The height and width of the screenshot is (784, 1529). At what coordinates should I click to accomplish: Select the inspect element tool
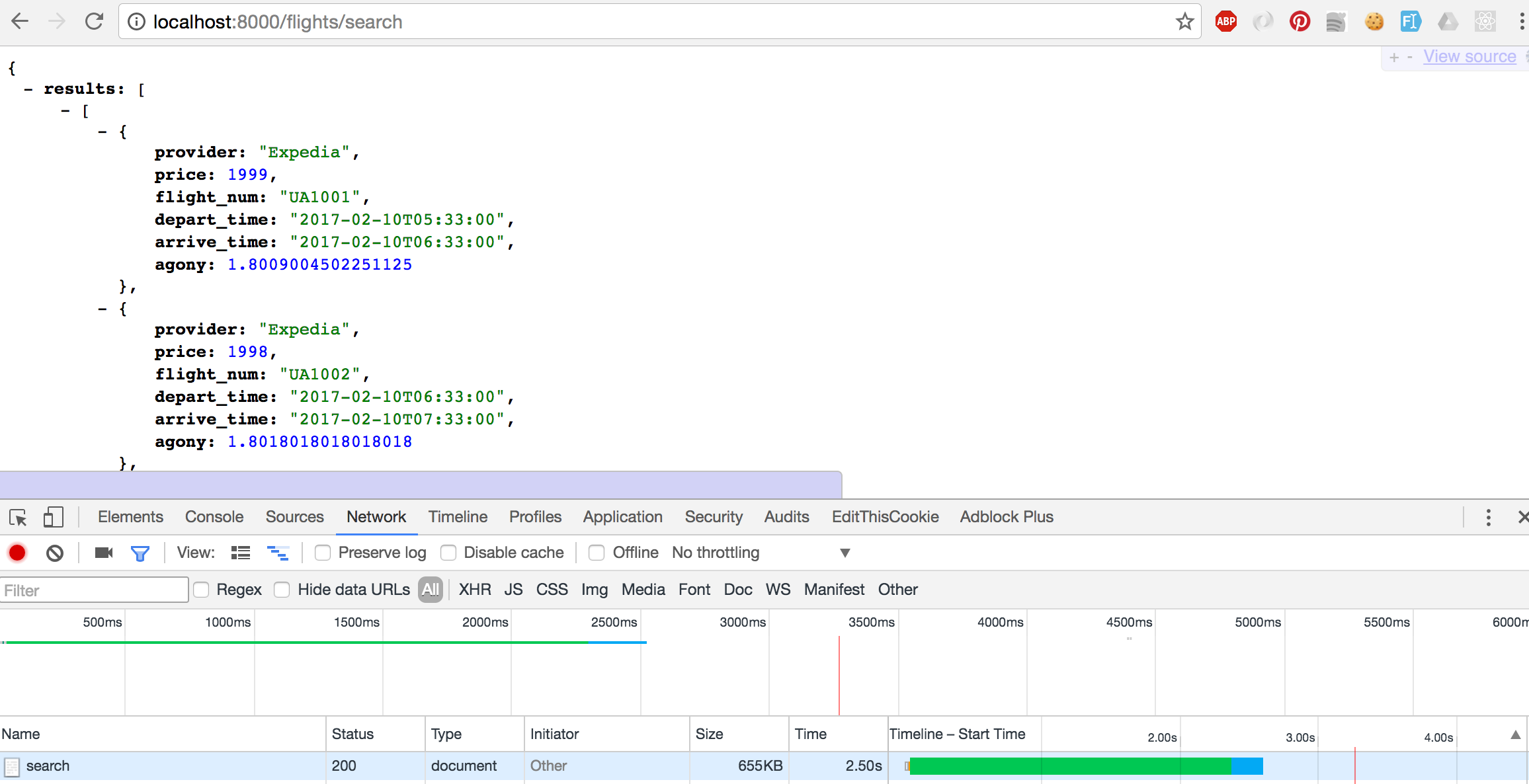[18, 517]
